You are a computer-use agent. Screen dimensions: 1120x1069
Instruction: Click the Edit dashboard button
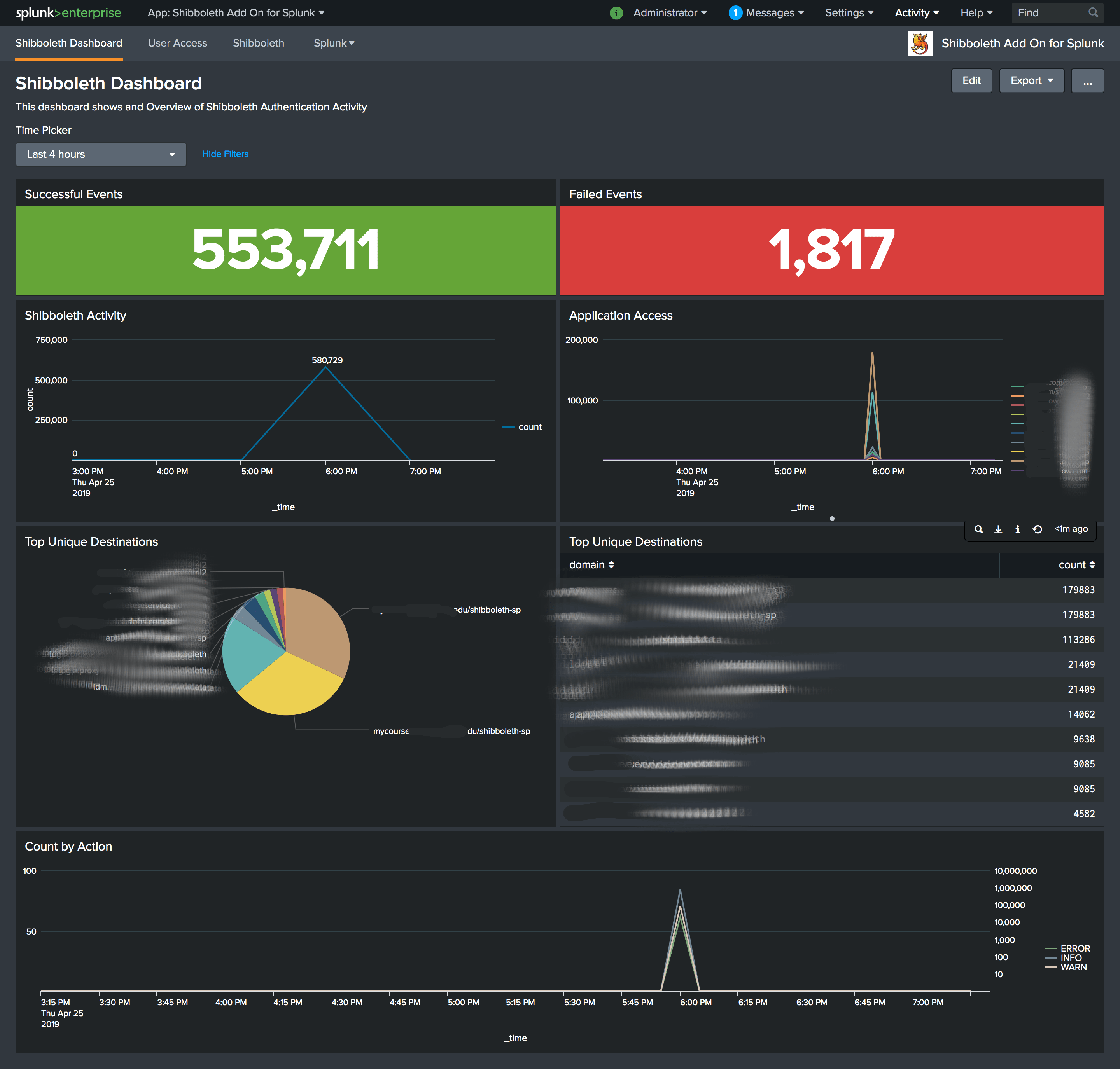tap(971, 80)
